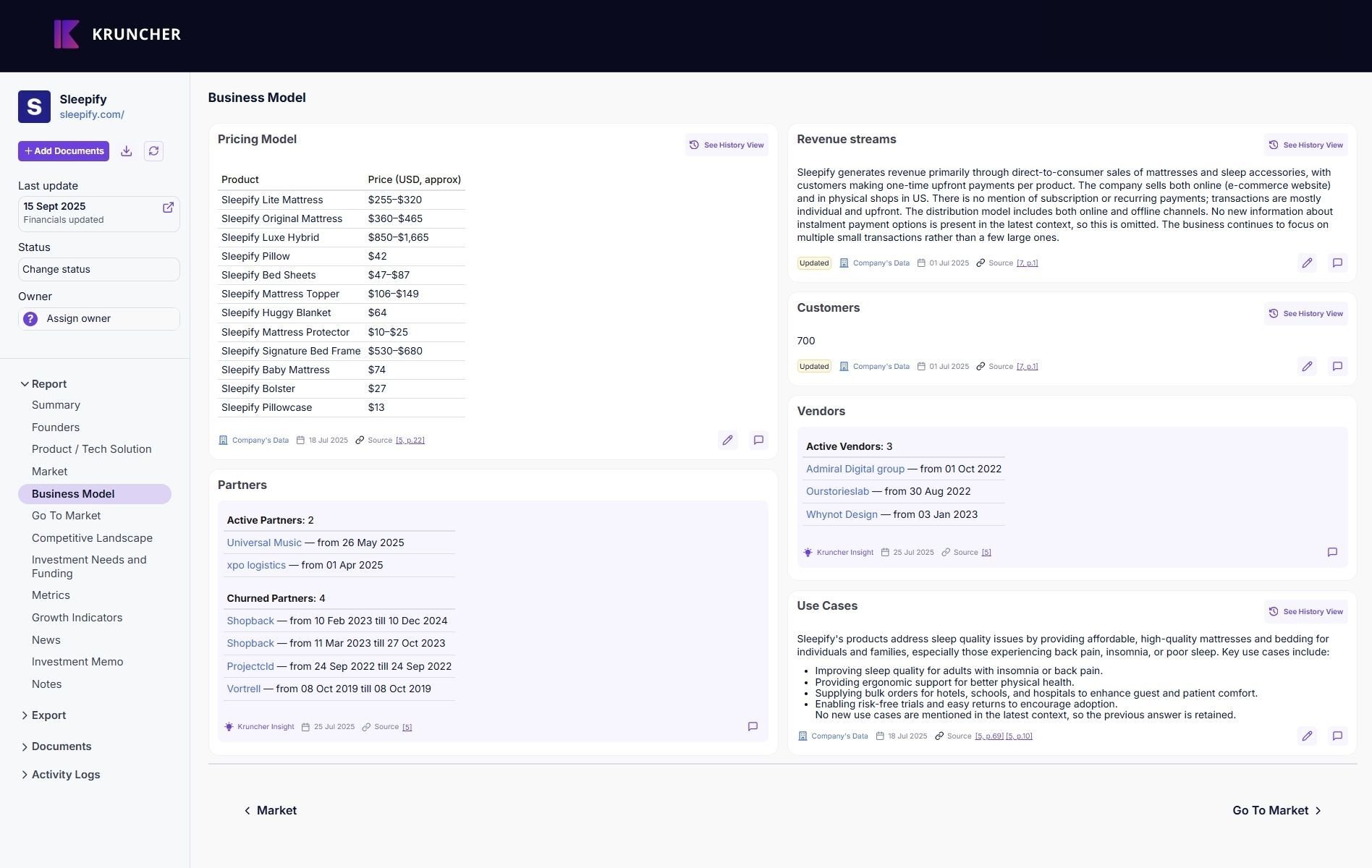1372x868 pixels.
Task: Click the Add Documents button
Action: (x=64, y=151)
